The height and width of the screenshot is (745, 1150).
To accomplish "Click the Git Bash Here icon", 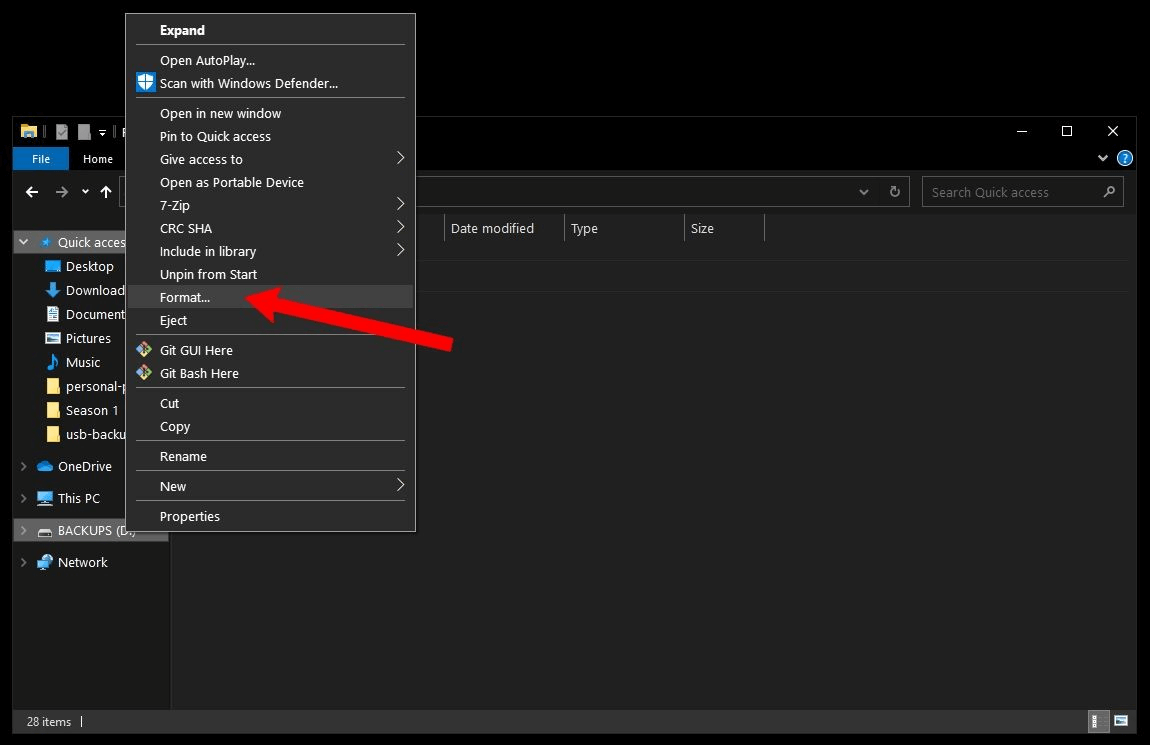I will [146, 373].
